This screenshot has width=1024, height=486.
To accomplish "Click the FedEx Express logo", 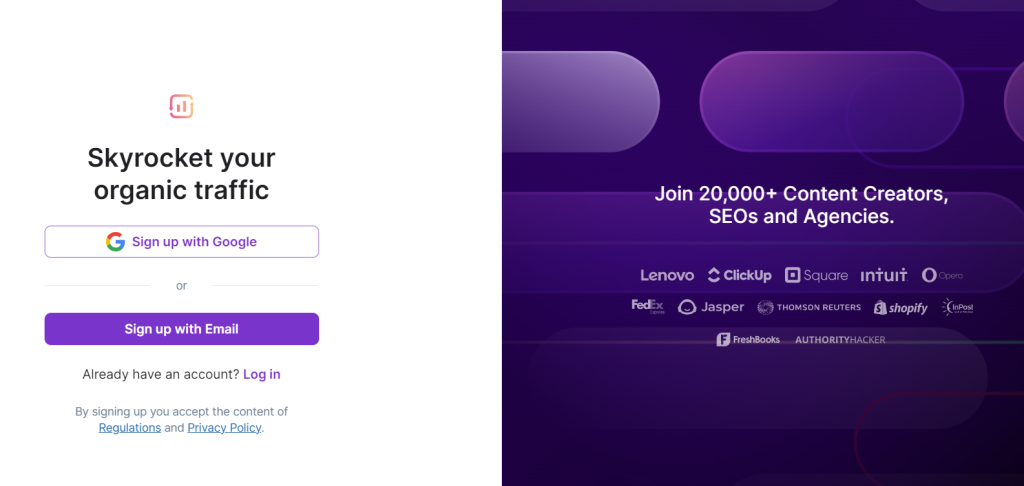I will click(x=648, y=306).
